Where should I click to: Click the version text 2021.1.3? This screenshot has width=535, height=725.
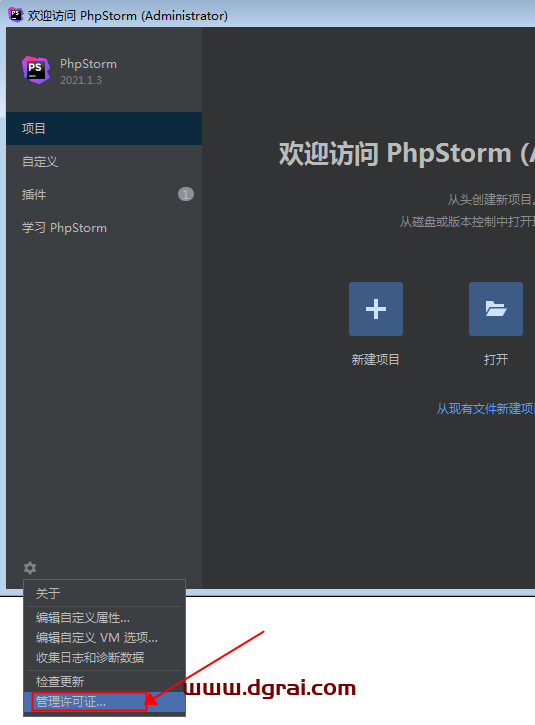[x=81, y=80]
